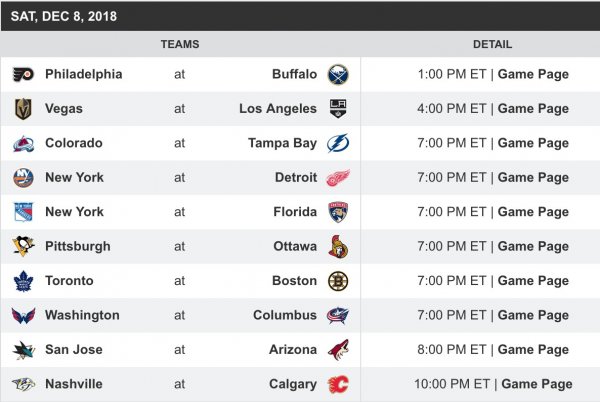This screenshot has height=402, width=600.
Task: Select the Colorado team name
Action: [x=74, y=143]
